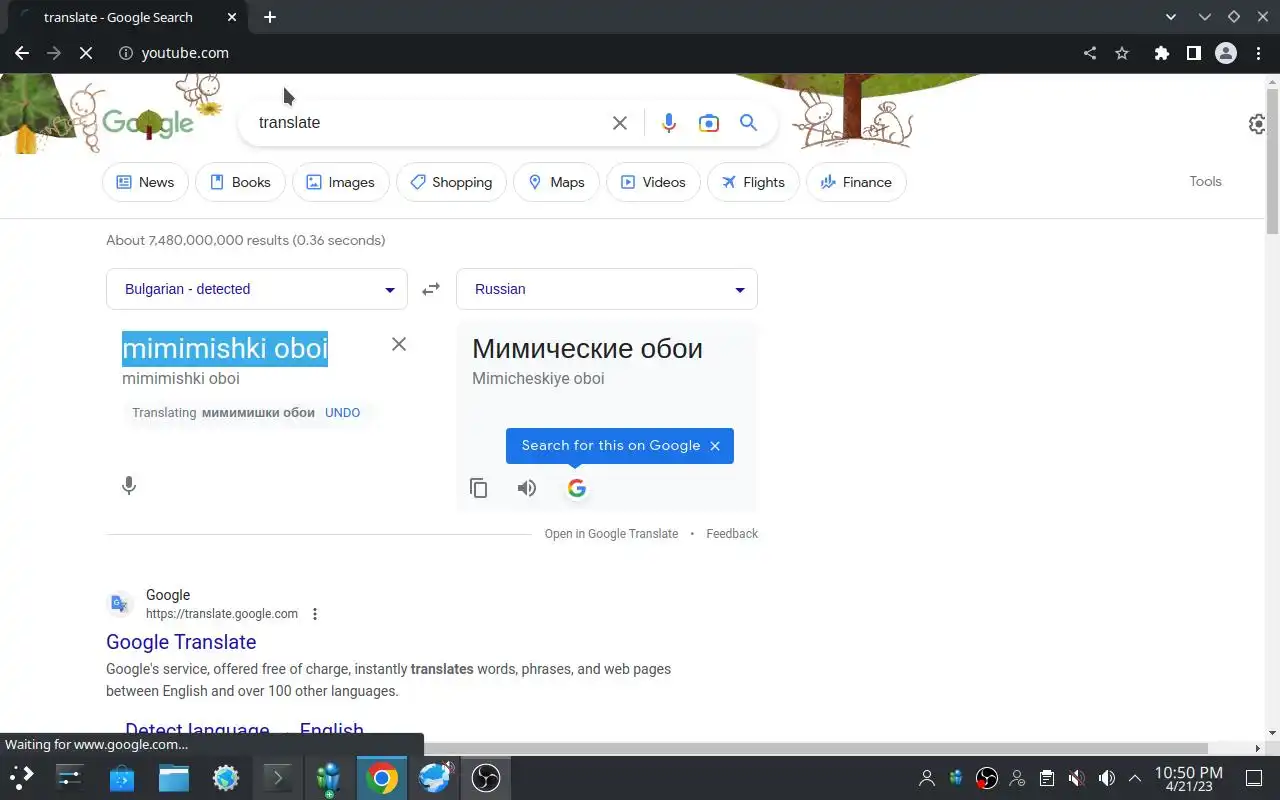Show desktop button on taskbar
The height and width of the screenshot is (800, 1280).
click(x=1254, y=778)
